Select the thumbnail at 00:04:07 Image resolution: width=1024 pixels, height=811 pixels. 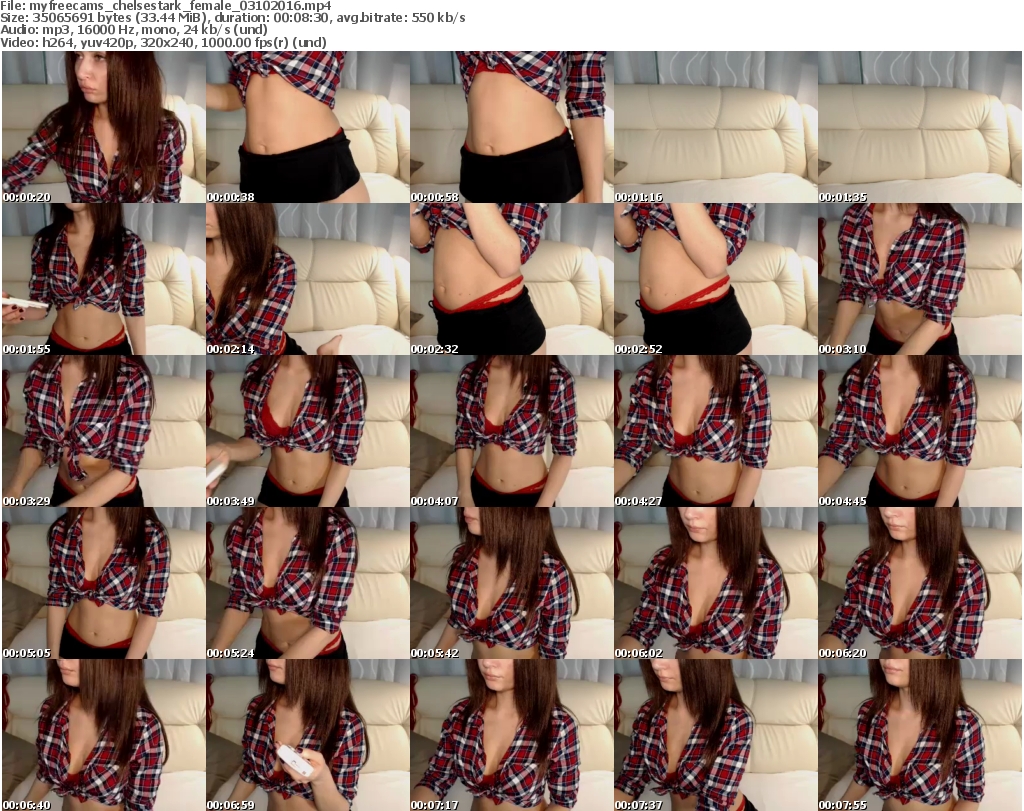tap(512, 432)
